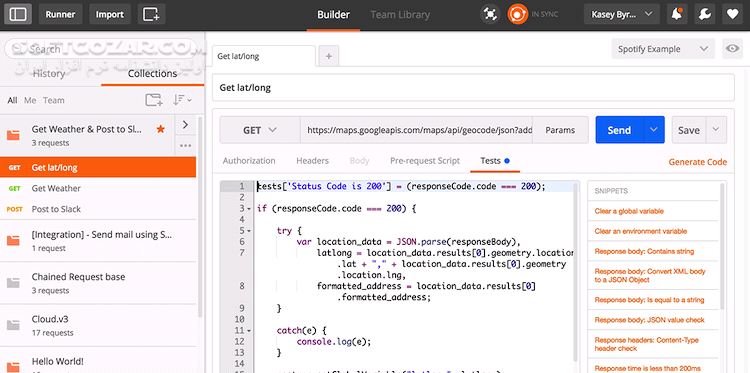
Task: Click the interceptor satellite icon
Action: click(x=490, y=14)
